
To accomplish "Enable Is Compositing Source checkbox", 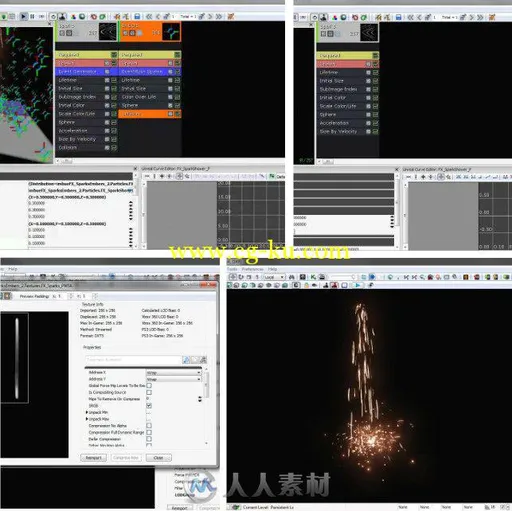I will [x=149, y=392].
